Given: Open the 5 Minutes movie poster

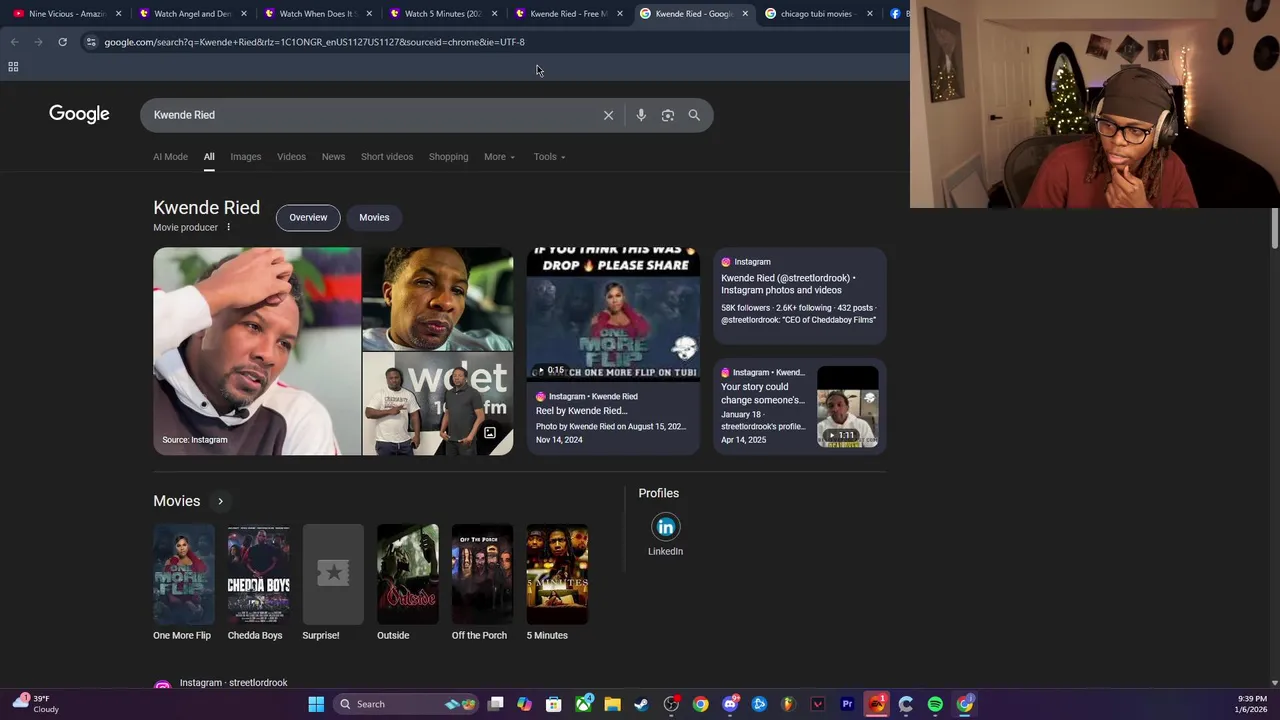Looking at the screenshot, I should click(557, 574).
